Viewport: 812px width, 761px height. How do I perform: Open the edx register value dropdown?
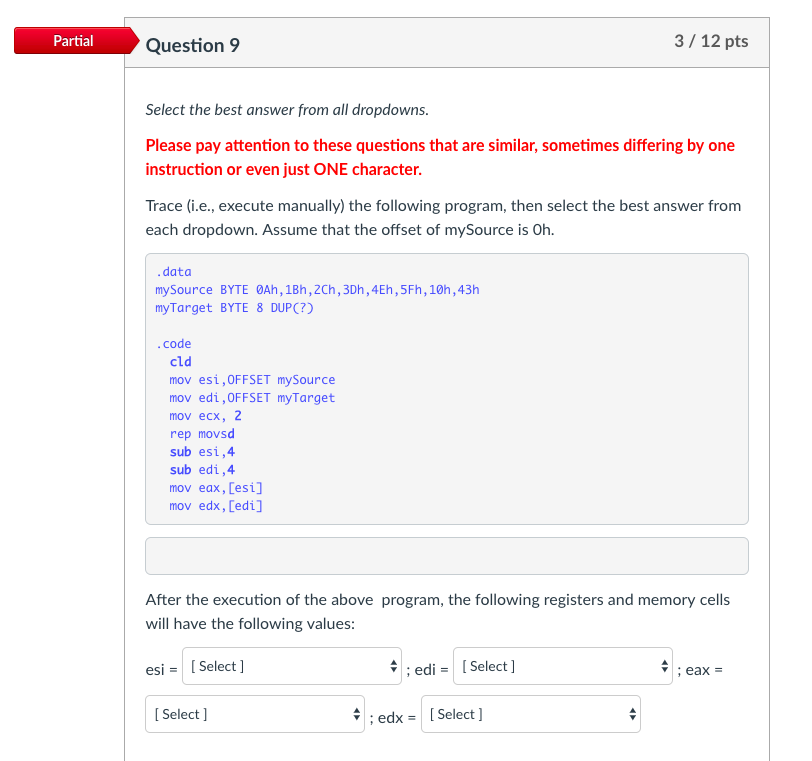pyautogui.click(x=530, y=714)
